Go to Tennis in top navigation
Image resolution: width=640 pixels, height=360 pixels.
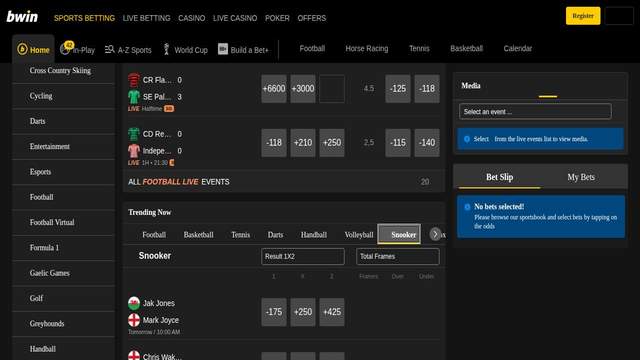point(419,49)
